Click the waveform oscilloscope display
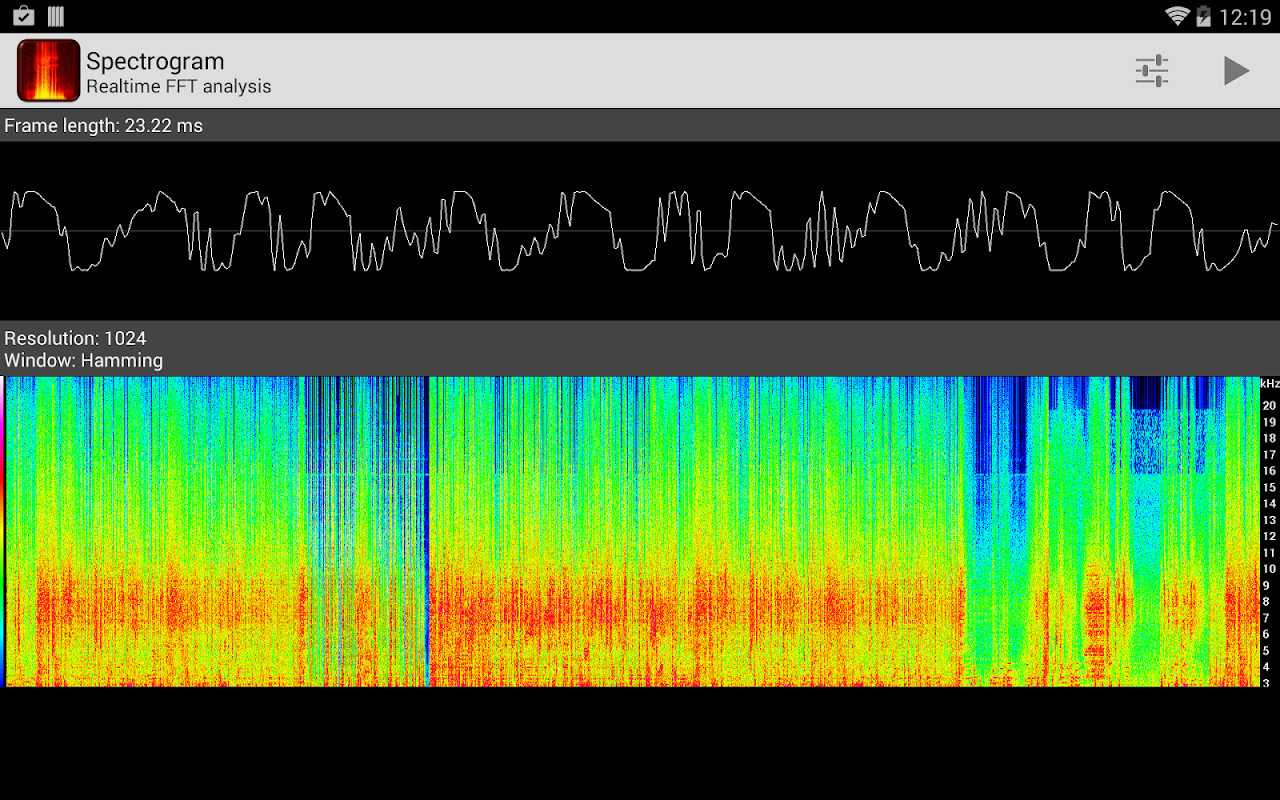Image resolution: width=1280 pixels, height=800 pixels. tap(640, 231)
